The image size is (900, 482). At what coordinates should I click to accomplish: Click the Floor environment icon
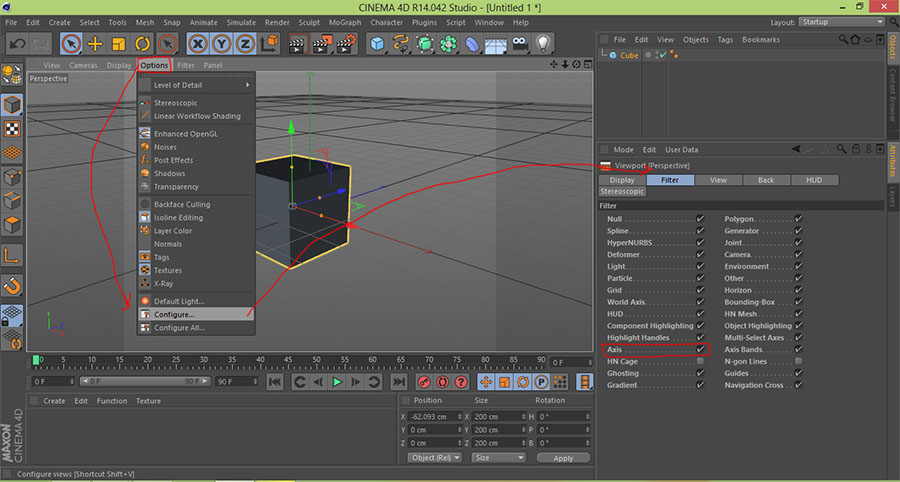495,44
